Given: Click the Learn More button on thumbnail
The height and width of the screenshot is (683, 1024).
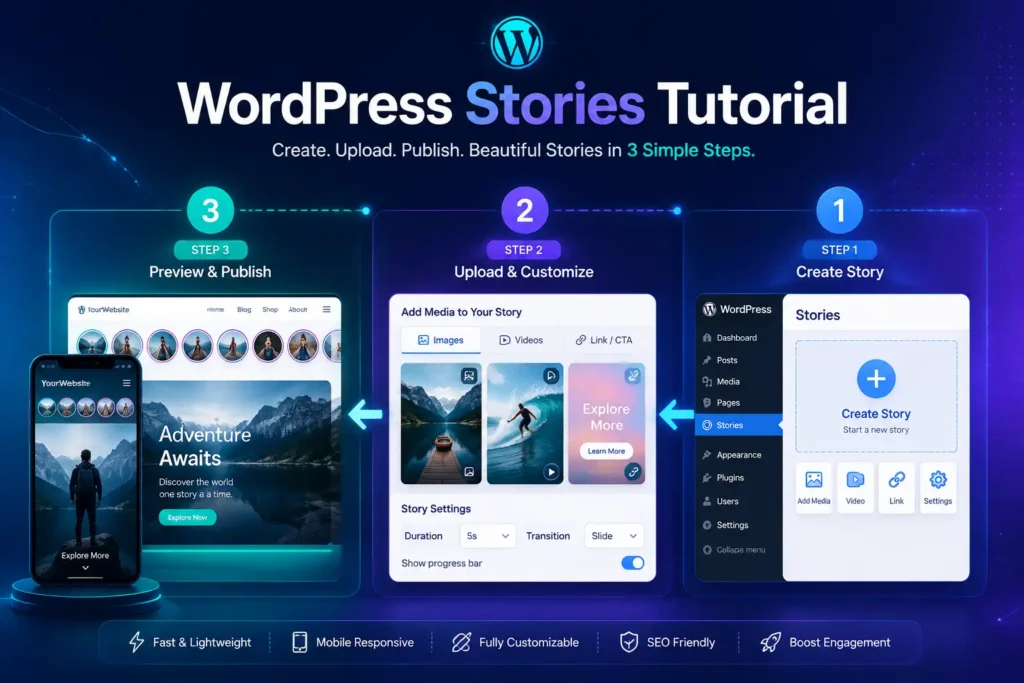Looking at the screenshot, I should pos(606,451).
